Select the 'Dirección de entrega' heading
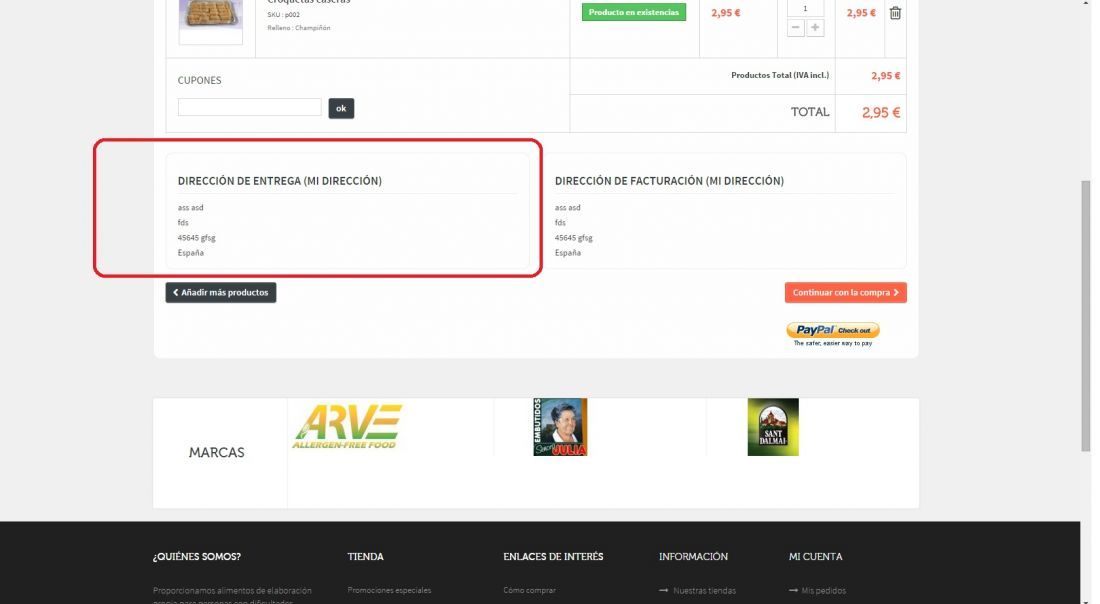Viewport: 1100px width, 604px height. point(280,181)
